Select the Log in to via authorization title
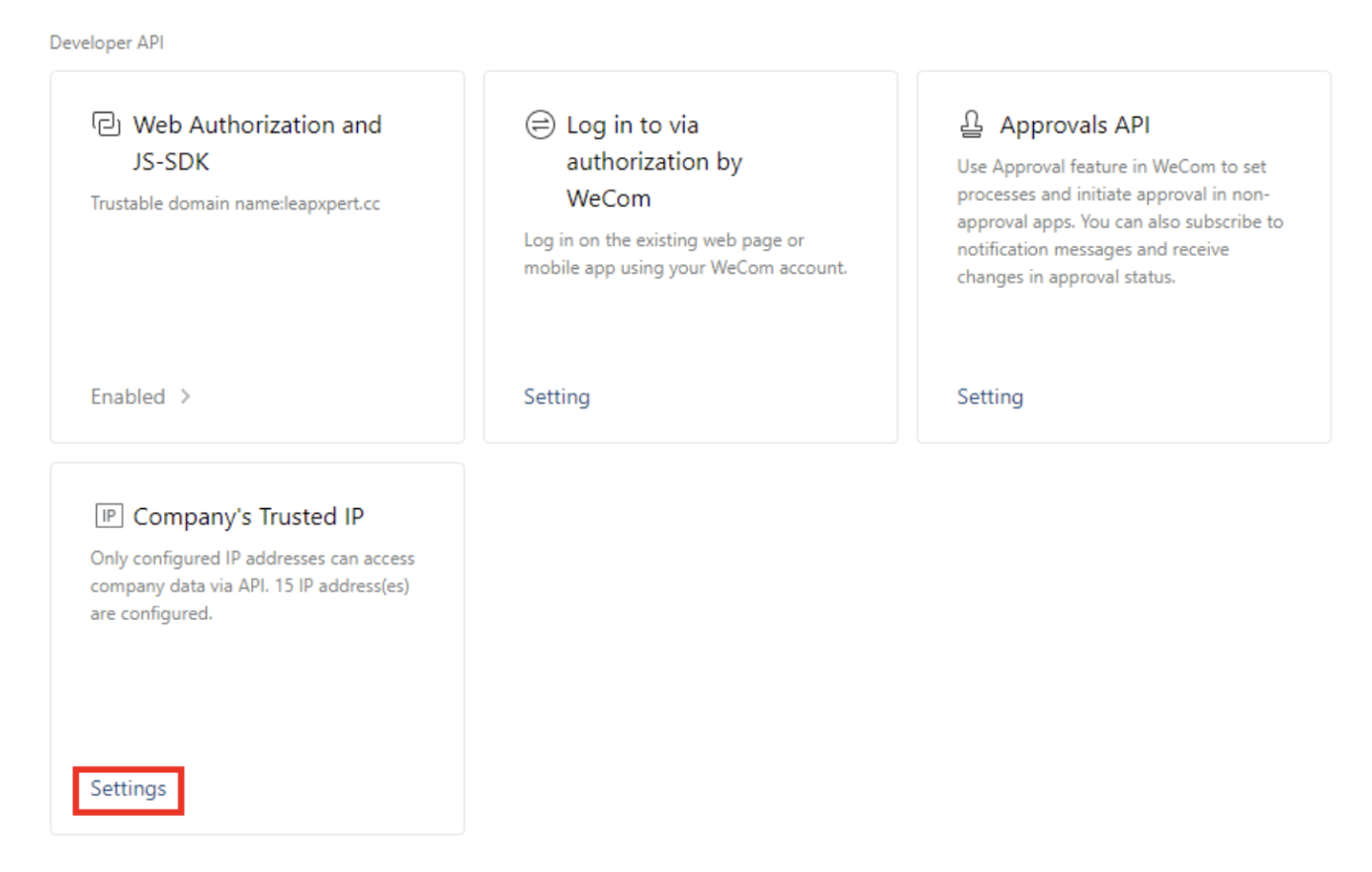Image resolution: width=1372 pixels, height=872 pixels. click(653, 161)
